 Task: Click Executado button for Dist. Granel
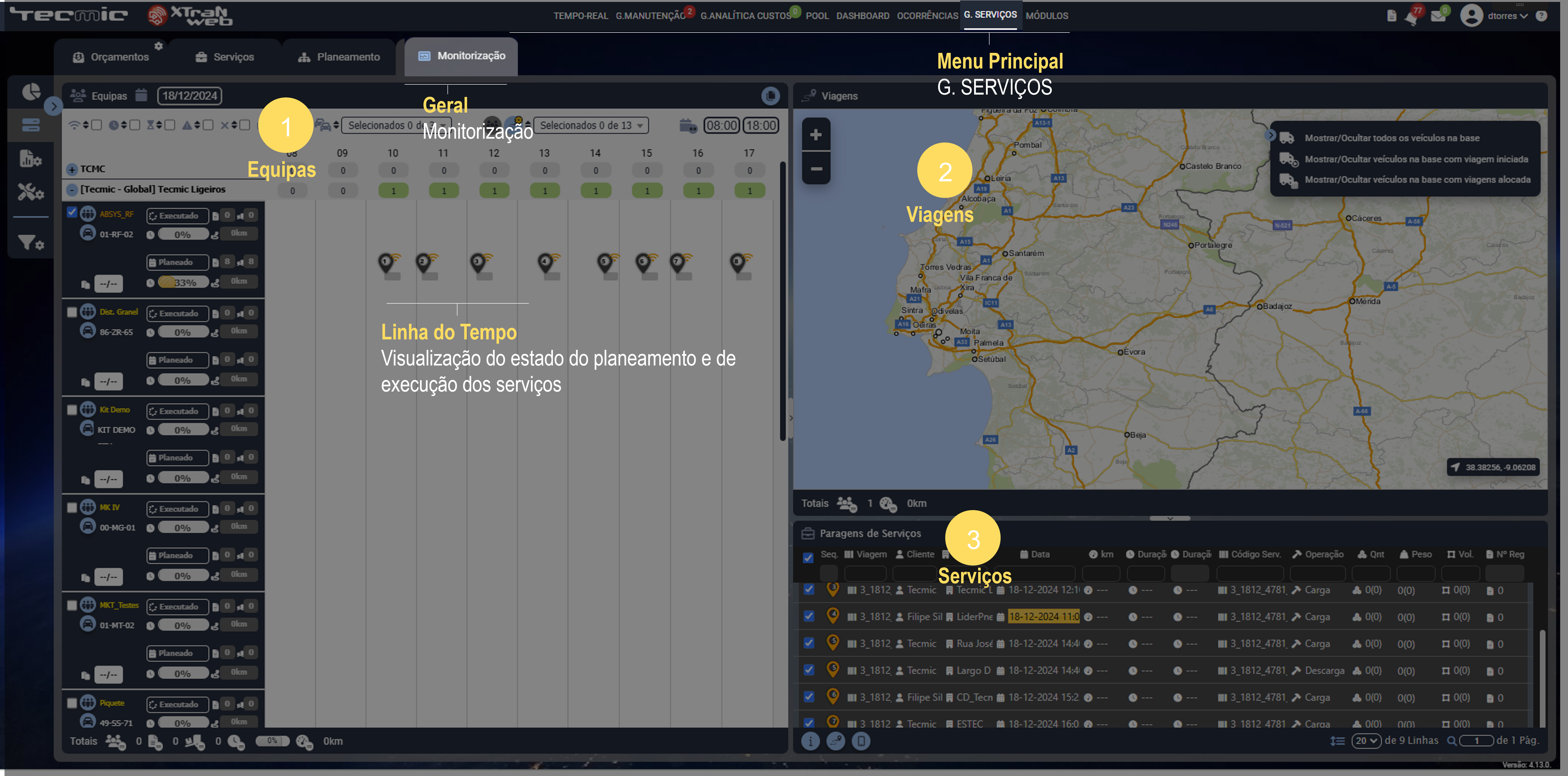click(178, 314)
